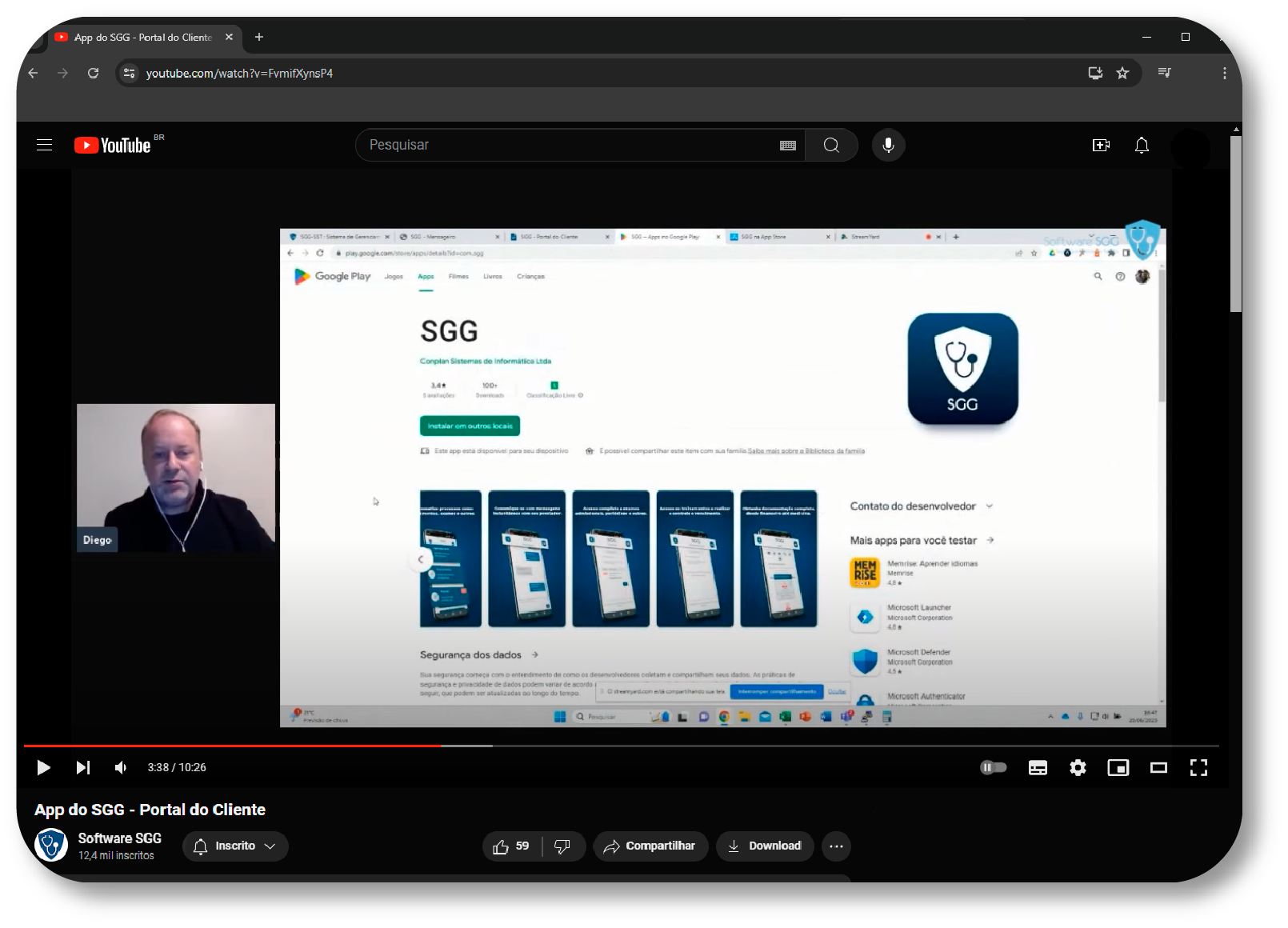Image resolution: width=1288 pixels, height=928 pixels.
Task: Open the Software SGG channel name
Action: pyautogui.click(x=119, y=838)
